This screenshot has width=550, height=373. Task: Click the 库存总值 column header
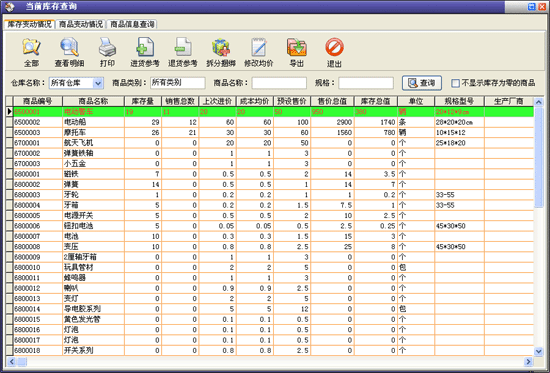click(376, 101)
